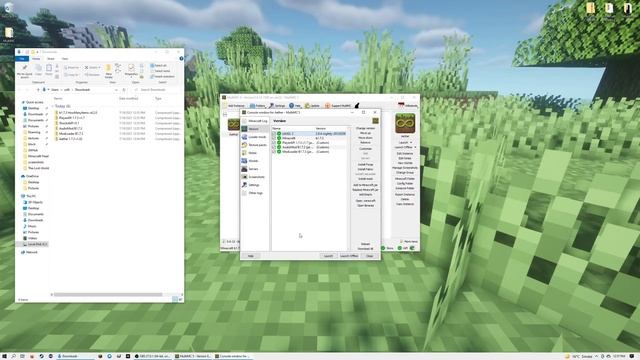Toggle checkbox for ModLoader component
The width and height of the screenshot is (640, 360).
(274, 151)
